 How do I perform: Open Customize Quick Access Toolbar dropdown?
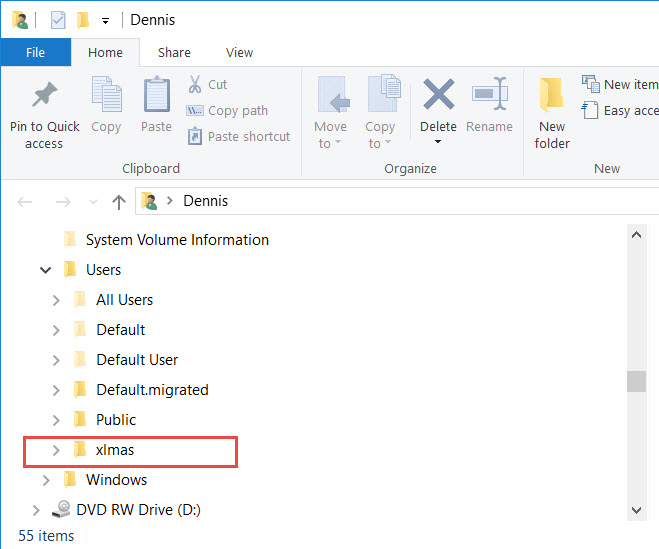click(x=105, y=20)
